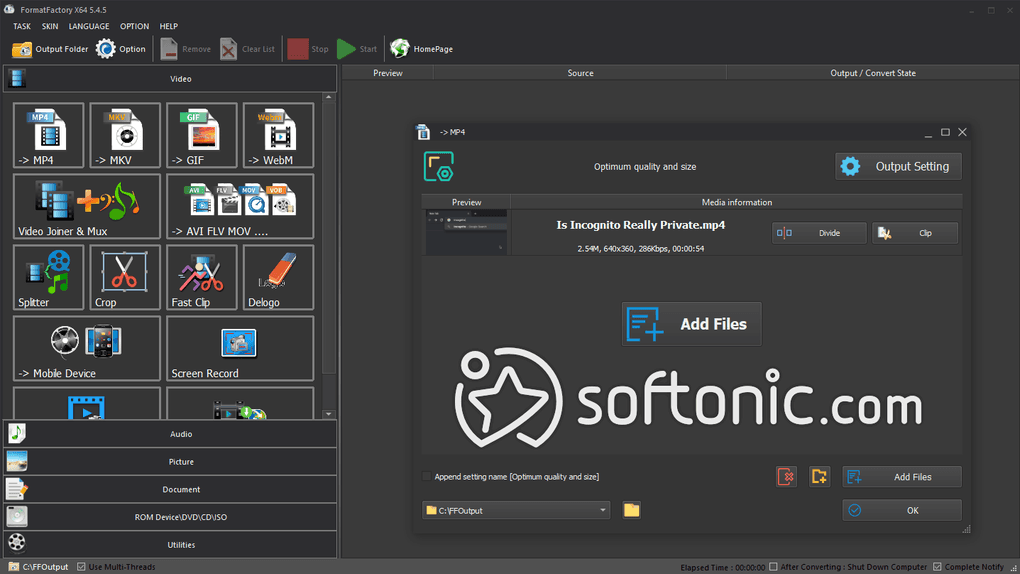
Task: Open the SKIN menu
Action: pyautogui.click(x=50, y=26)
